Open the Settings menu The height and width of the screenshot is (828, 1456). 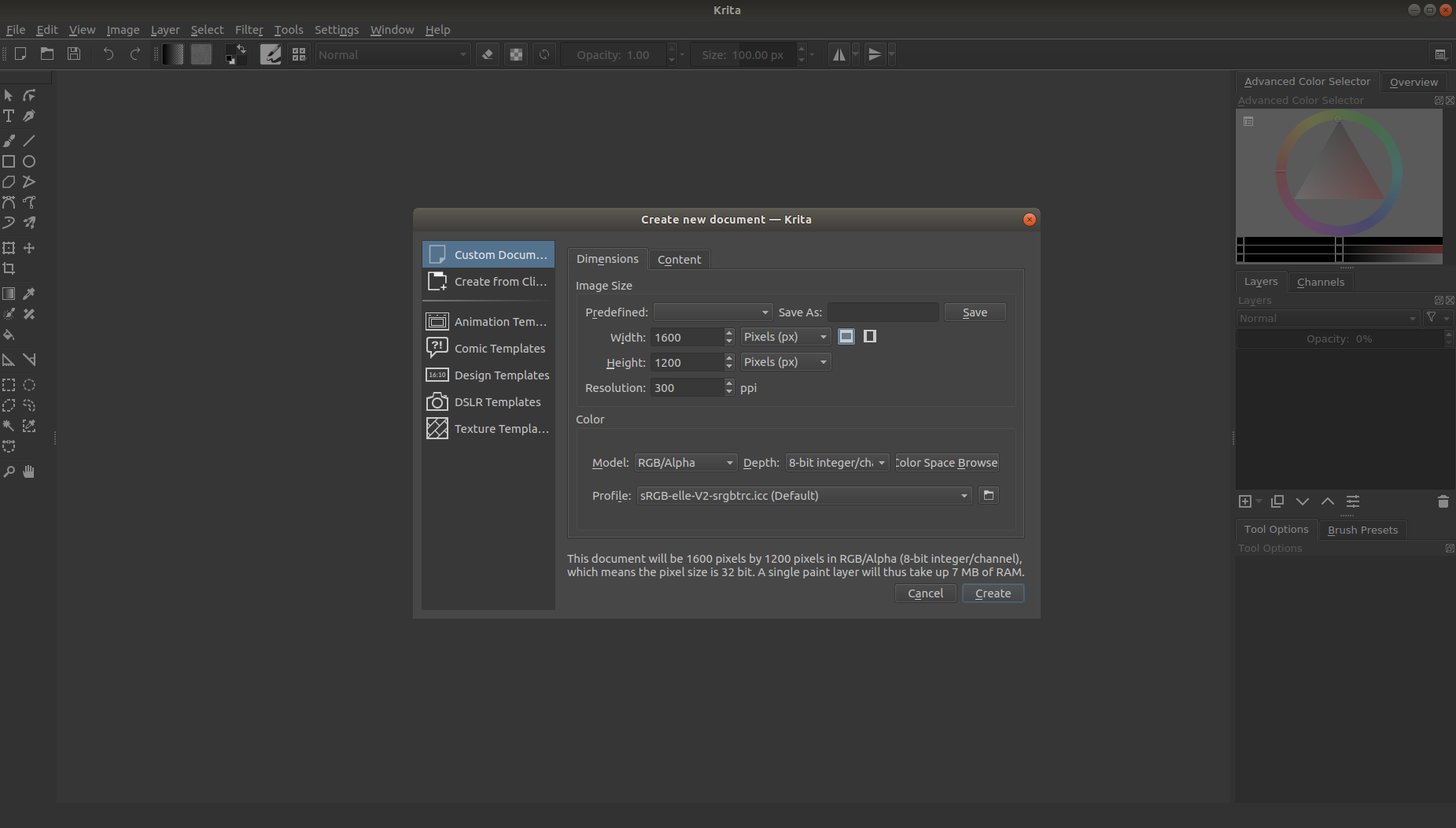pyautogui.click(x=337, y=30)
